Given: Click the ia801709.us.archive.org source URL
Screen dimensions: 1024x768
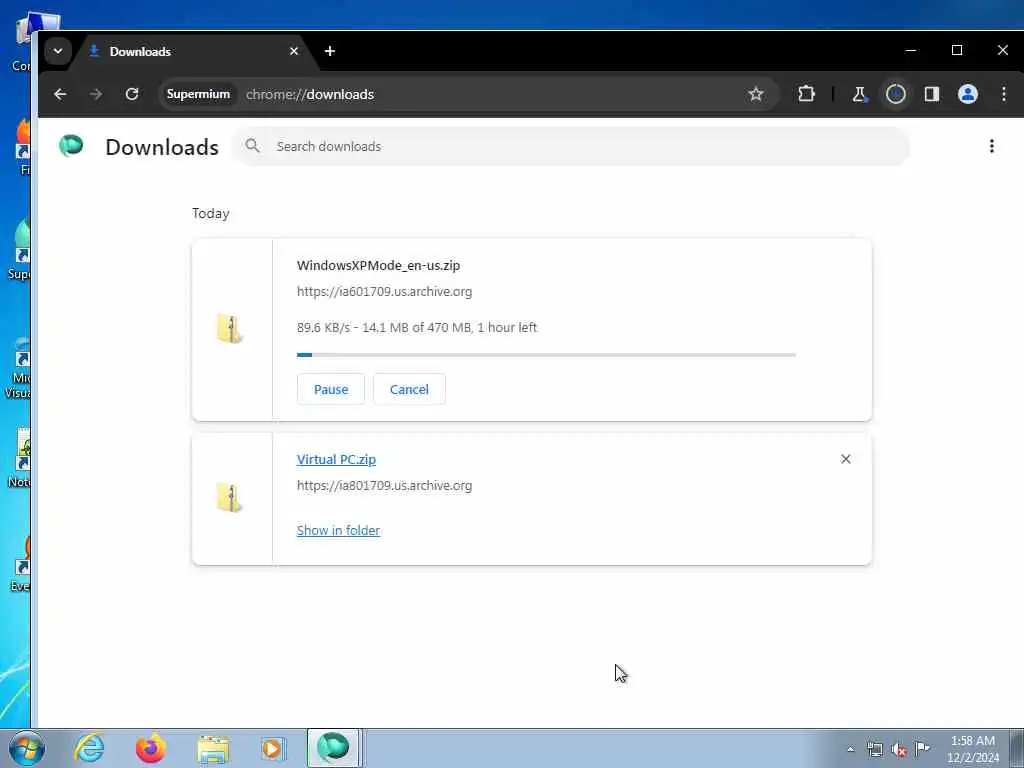Looking at the screenshot, I should point(384,486).
